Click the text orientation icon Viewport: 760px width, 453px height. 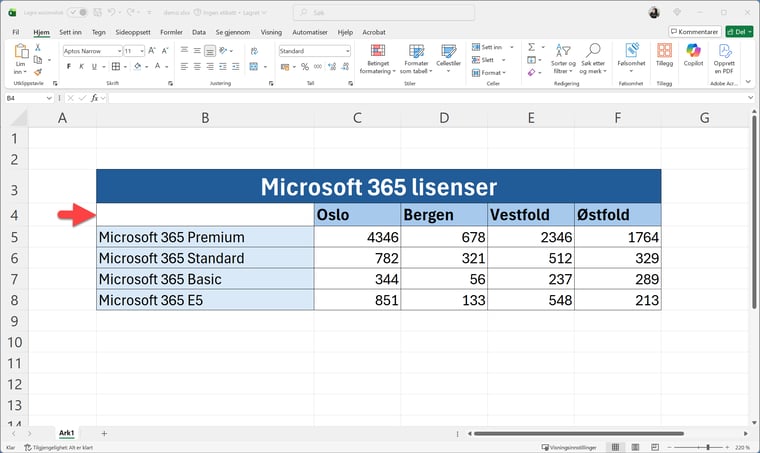point(223,50)
